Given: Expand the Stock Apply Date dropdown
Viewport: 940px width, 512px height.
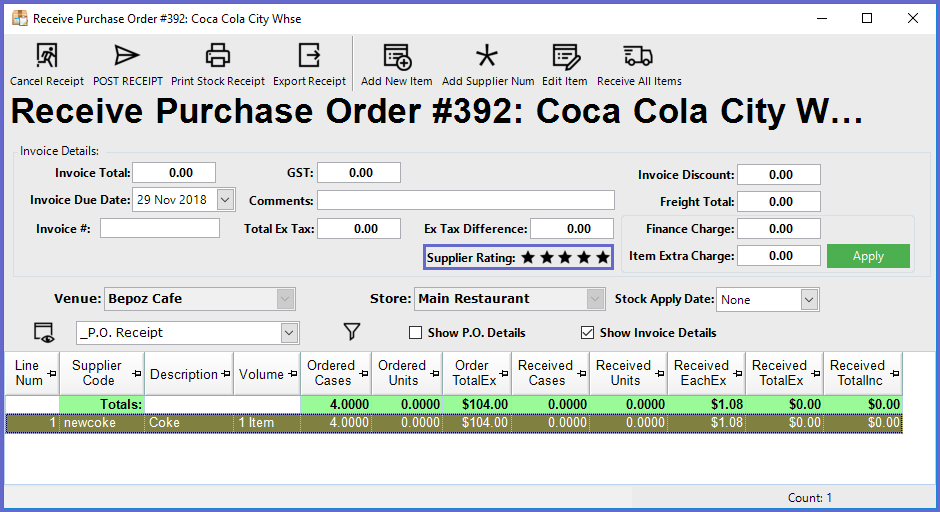Looking at the screenshot, I should (x=809, y=299).
